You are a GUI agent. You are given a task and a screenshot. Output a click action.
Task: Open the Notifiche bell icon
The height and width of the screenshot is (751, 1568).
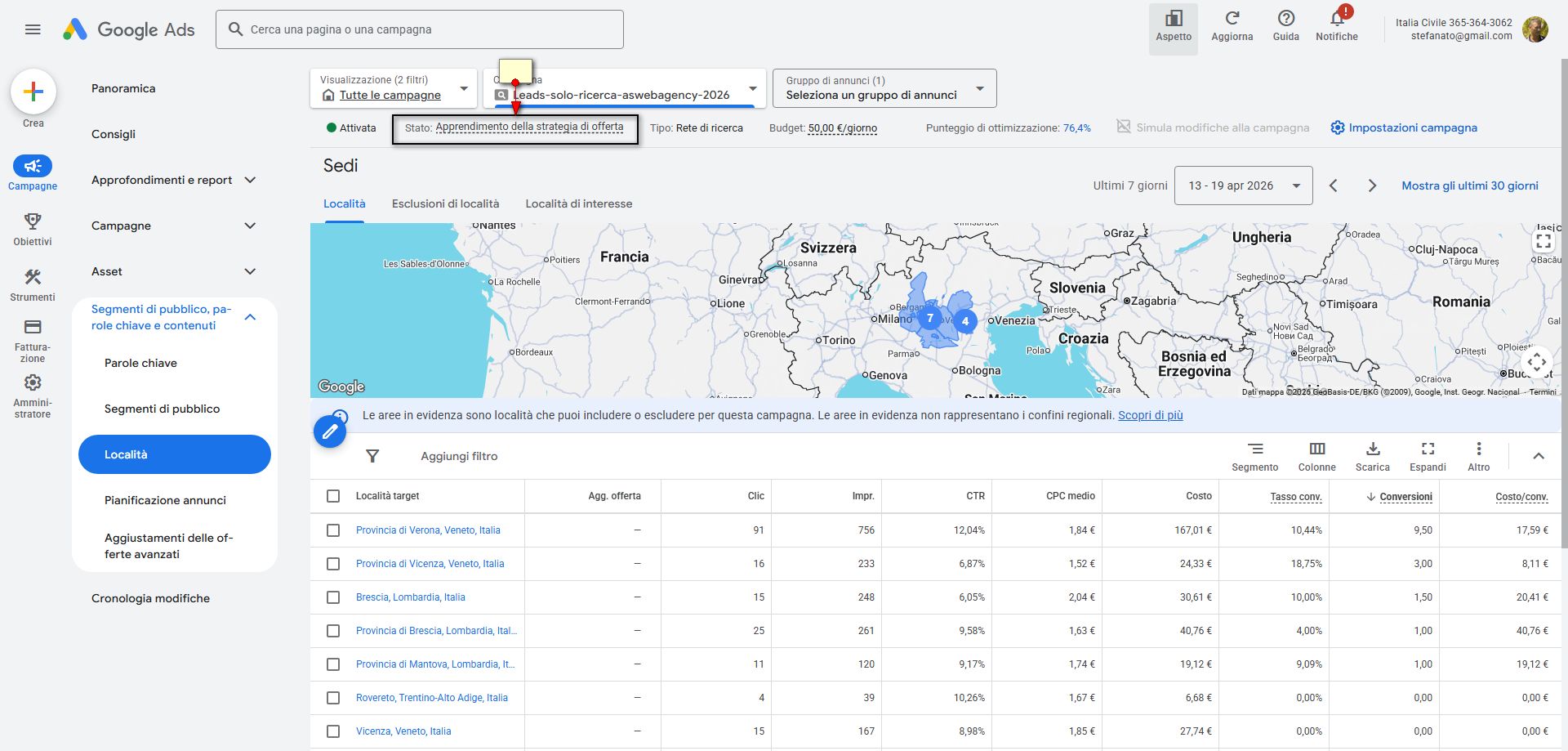tap(1337, 20)
